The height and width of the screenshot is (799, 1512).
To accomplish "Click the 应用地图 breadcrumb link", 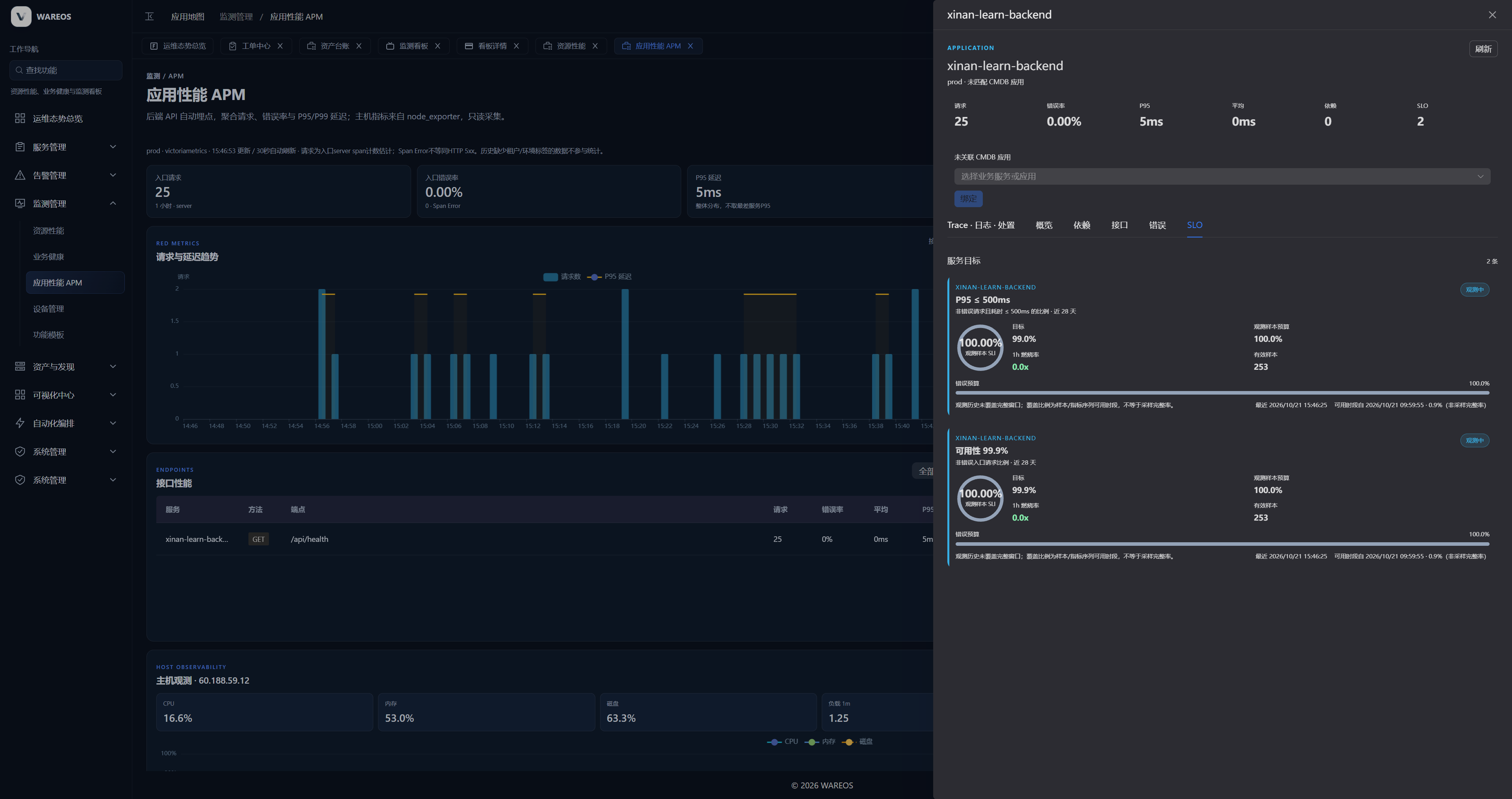I will [x=187, y=17].
